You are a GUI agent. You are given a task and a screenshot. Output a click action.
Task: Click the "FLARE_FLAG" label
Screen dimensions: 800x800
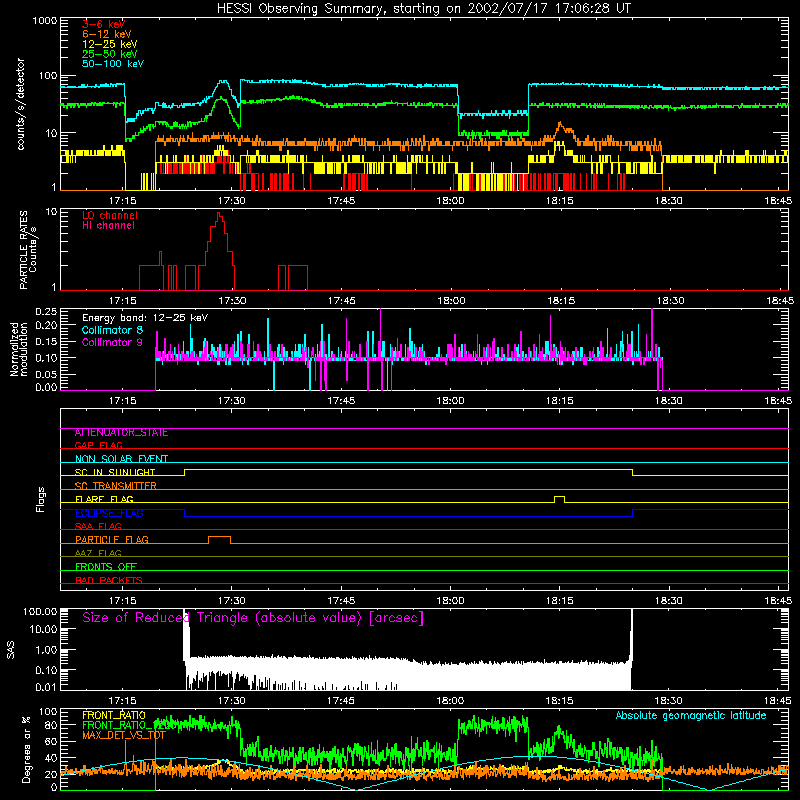[104, 499]
